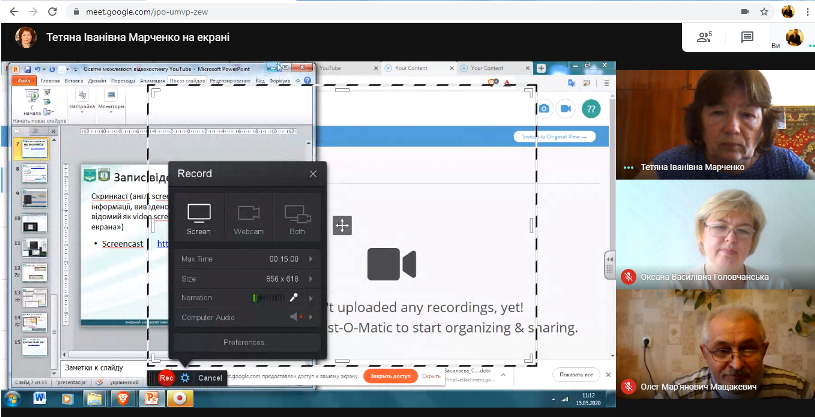This screenshot has width=815, height=417.
Task: Open PowerPoint Показ слайдов ribbon tab
Action: click(x=188, y=81)
